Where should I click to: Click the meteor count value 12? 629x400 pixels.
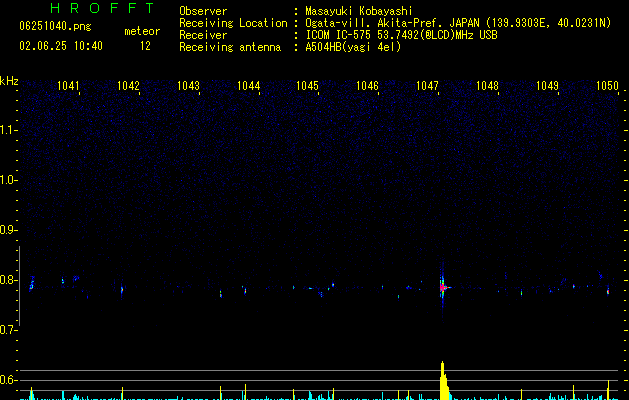click(x=145, y=46)
